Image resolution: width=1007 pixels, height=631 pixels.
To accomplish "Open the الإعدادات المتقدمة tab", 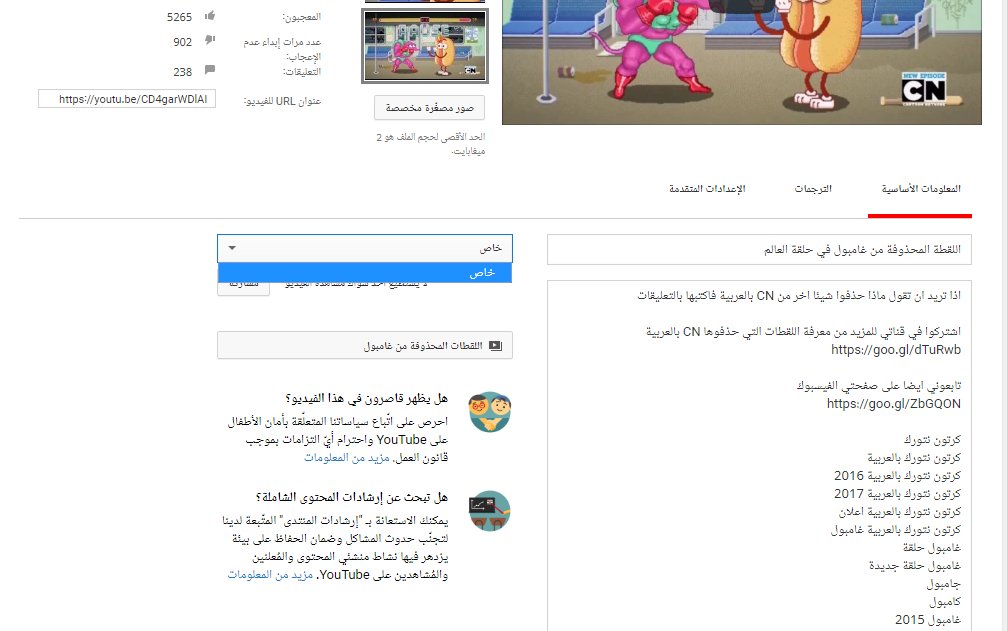I will (707, 189).
